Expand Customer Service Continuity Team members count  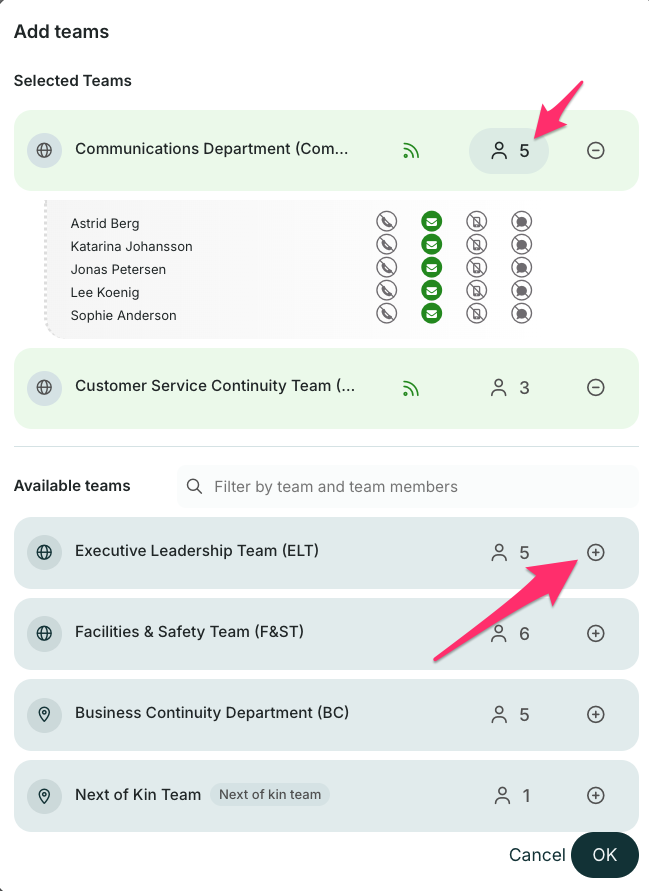(509, 387)
